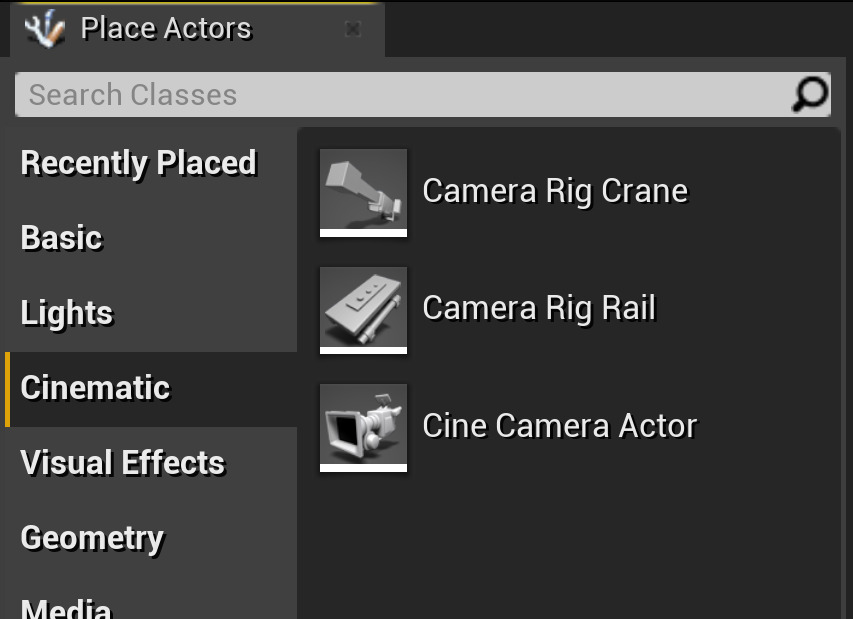Image resolution: width=853 pixels, height=619 pixels.
Task: Click inside the Search Classes field
Action: click(x=300, y=94)
